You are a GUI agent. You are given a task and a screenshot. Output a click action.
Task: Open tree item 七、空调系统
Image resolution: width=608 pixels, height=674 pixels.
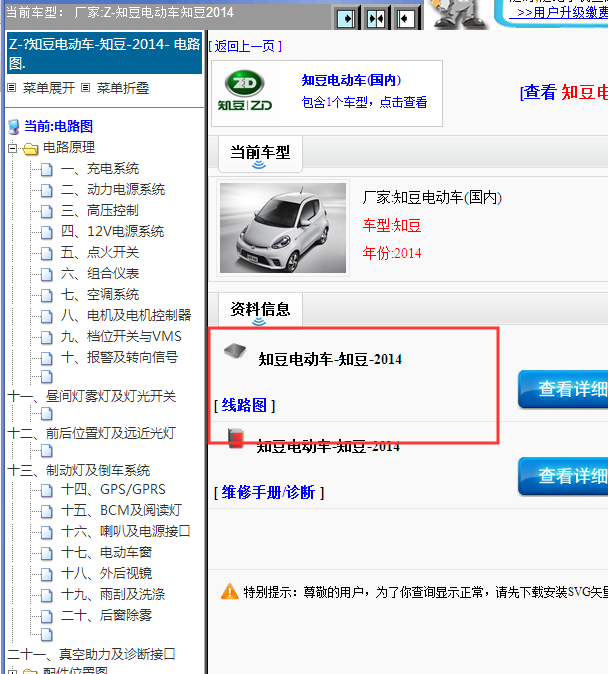[100, 295]
